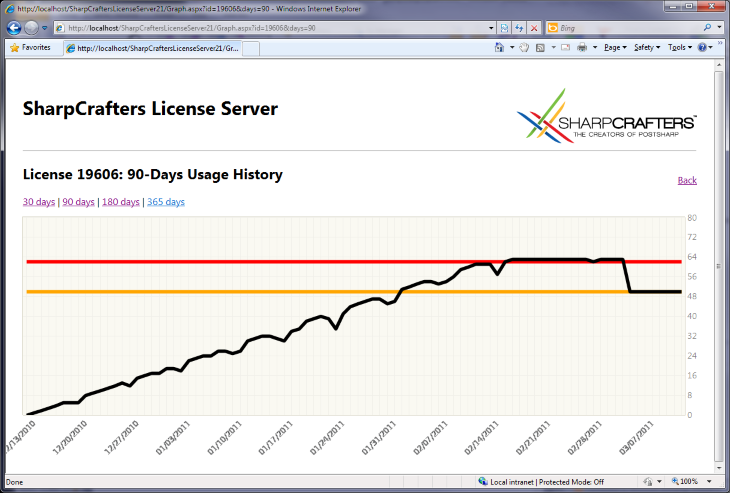The width and height of the screenshot is (730, 493).
Task: Click the page title SharpCrafters License Server
Action: pyautogui.click(x=150, y=108)
